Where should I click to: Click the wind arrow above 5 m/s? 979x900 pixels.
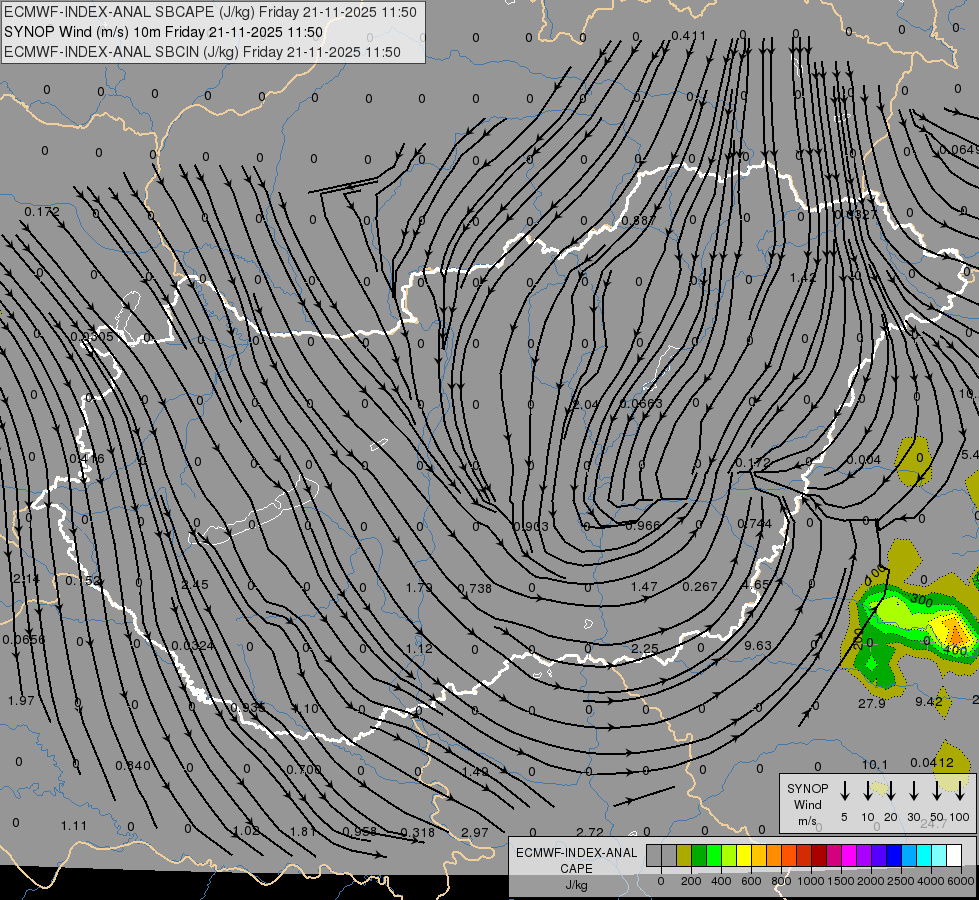(x=844, y=791)
